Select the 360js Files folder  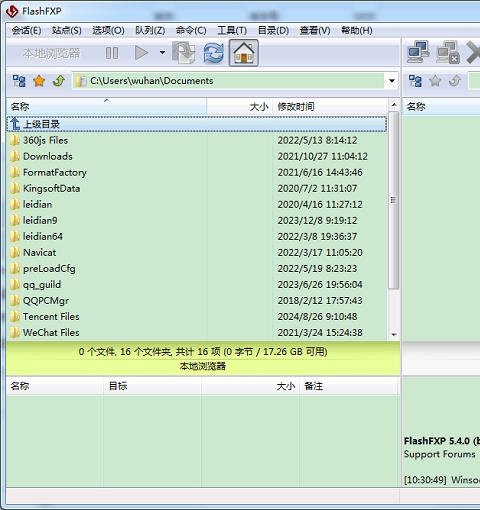[197, 140]
